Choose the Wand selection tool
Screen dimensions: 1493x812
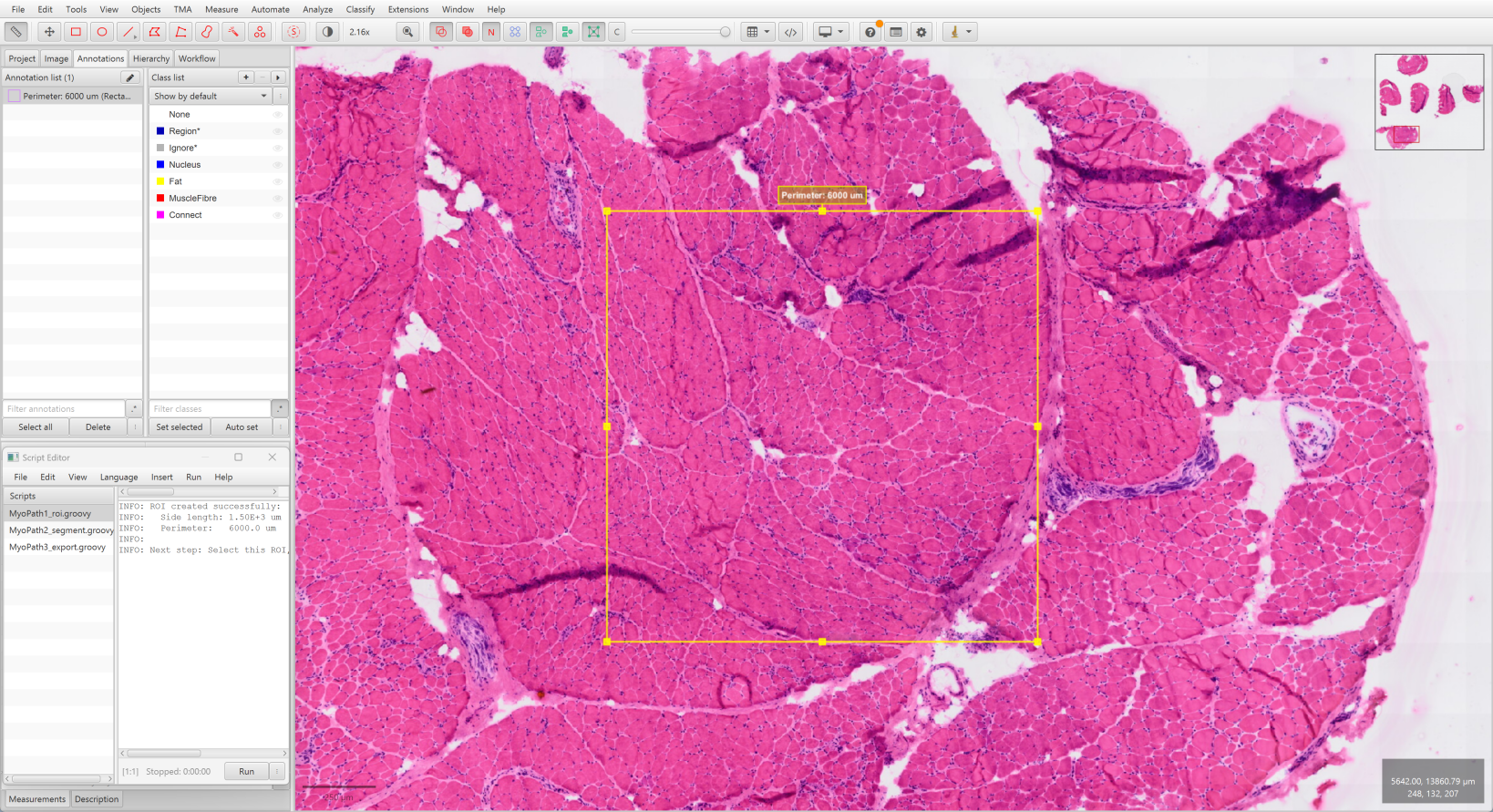233,32
